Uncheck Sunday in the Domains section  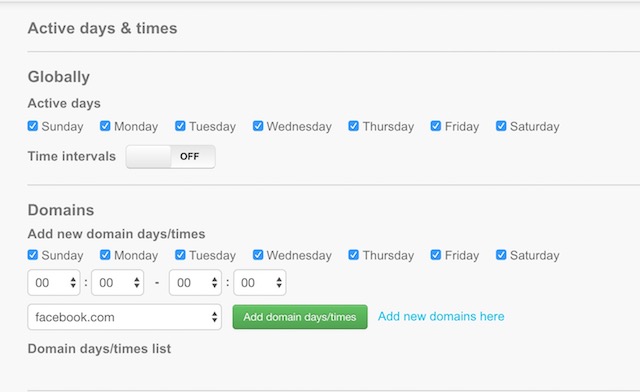pyautogui.click(x=33, y=255)
